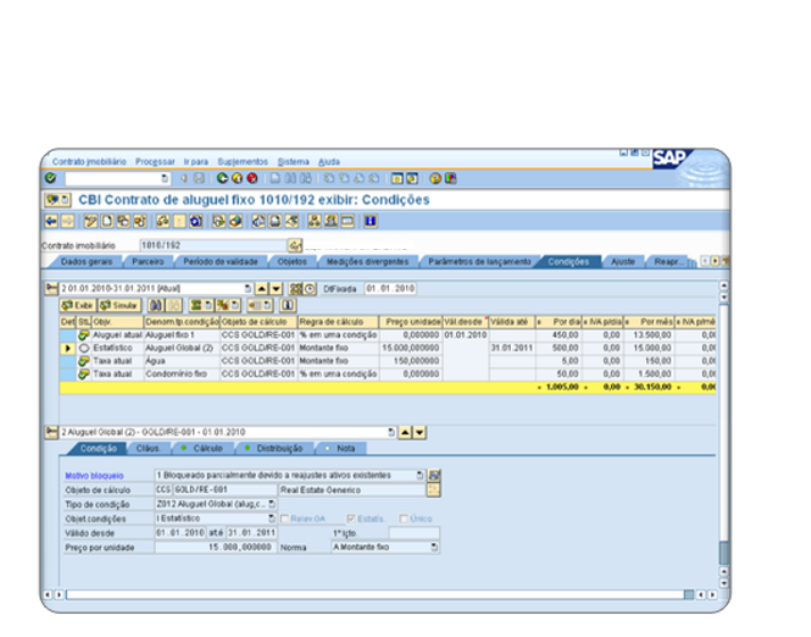The height and width of the screenshot is (637, 811).
Task: Click the status icon of Aluguel fixo 1 row
Action: [84, 335]
